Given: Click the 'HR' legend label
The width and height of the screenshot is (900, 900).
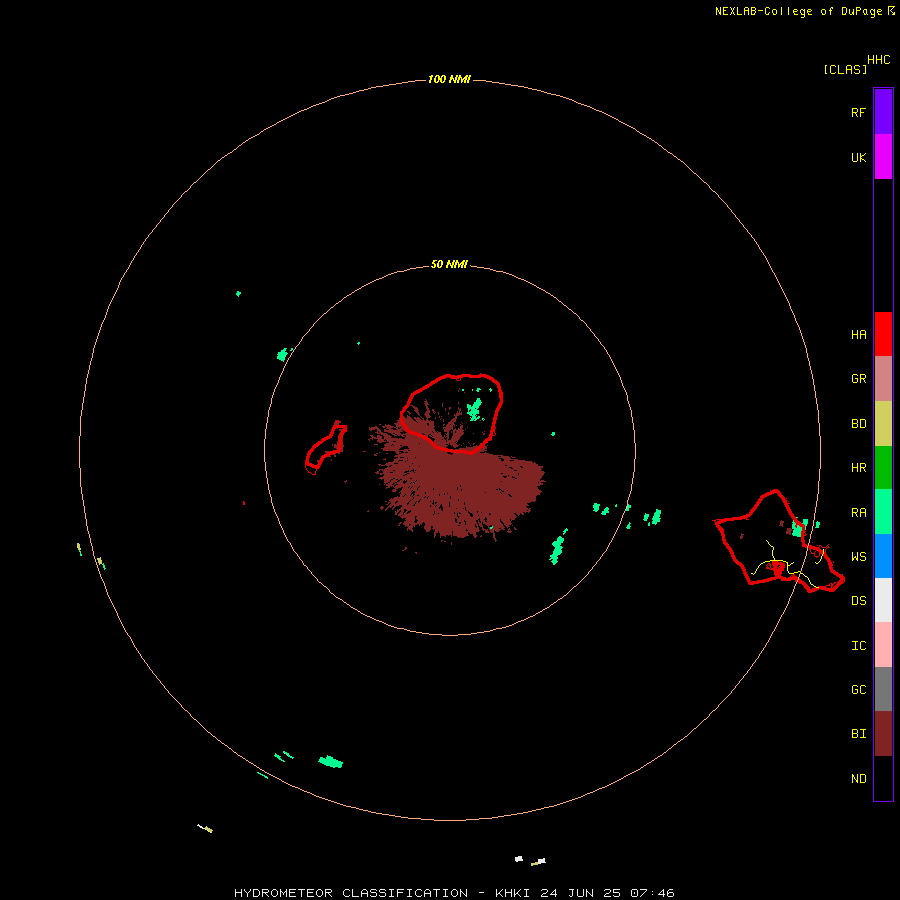Looking at the screenshot, I should [858, 468].
